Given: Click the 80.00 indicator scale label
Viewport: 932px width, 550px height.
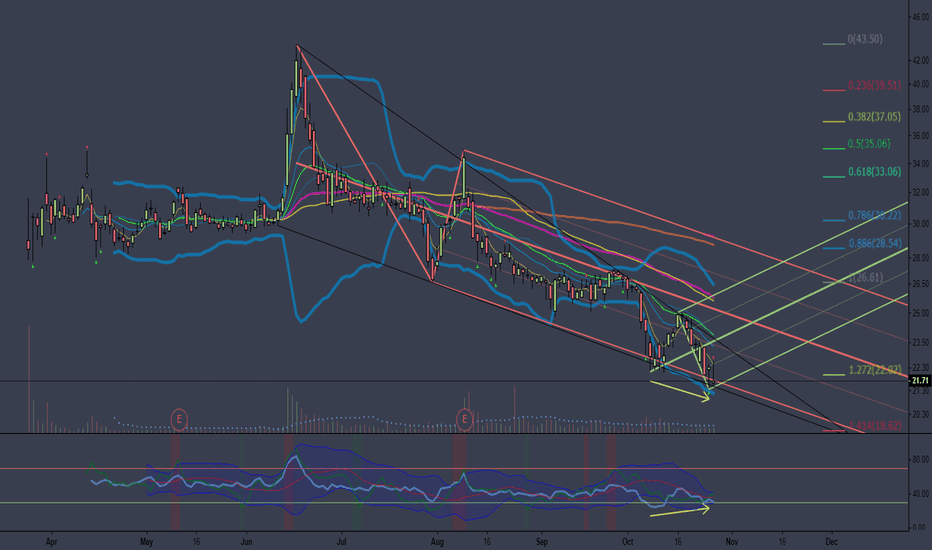Looking at the screenshot, I should (x=920, y=460).
